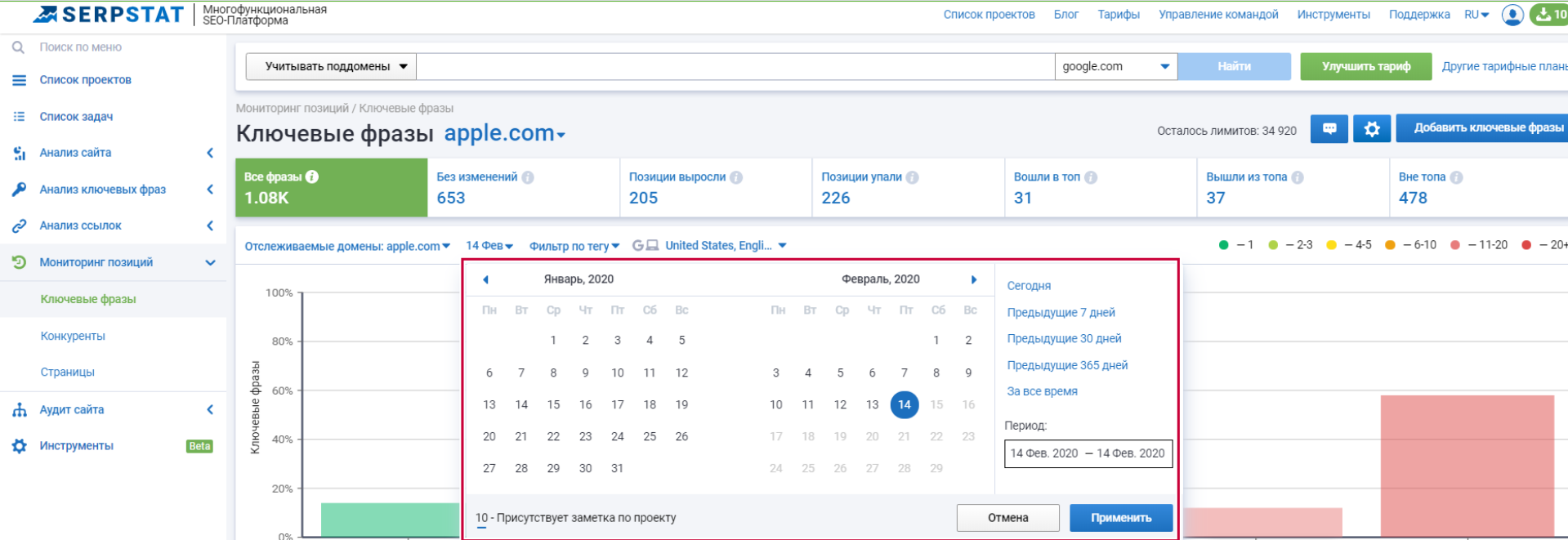This screenshot has width=1568, height=540.
Task: Click the settings gear icon button
Action: [1371, 128]
